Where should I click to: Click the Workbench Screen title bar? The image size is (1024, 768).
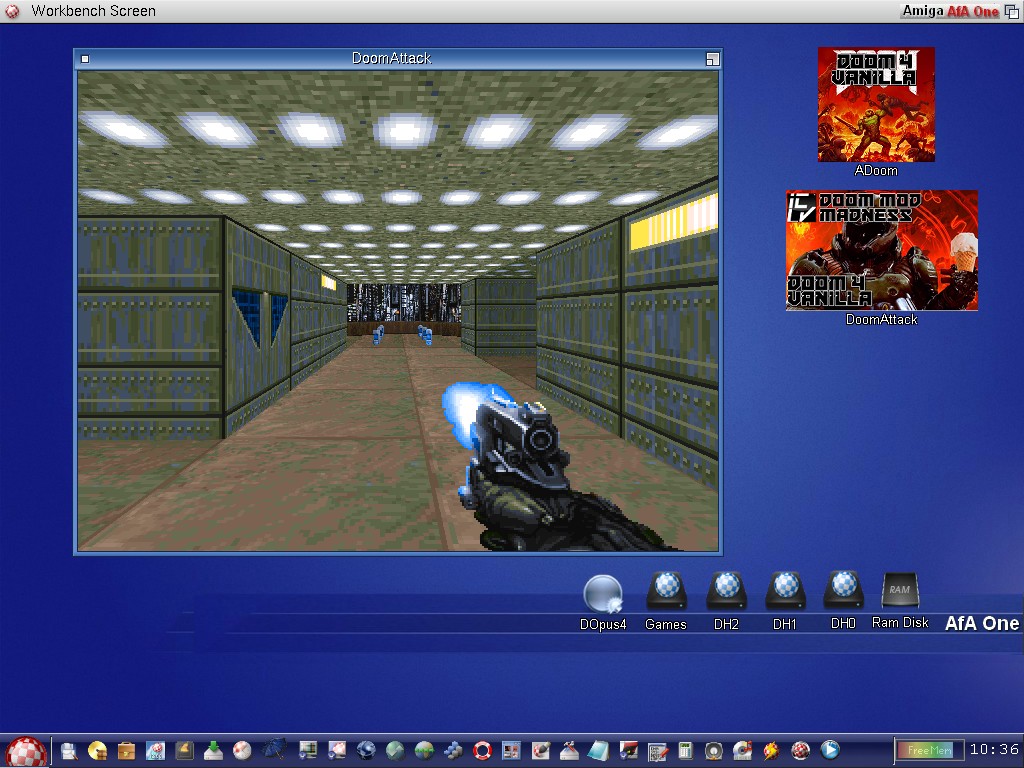coord(400,11)
